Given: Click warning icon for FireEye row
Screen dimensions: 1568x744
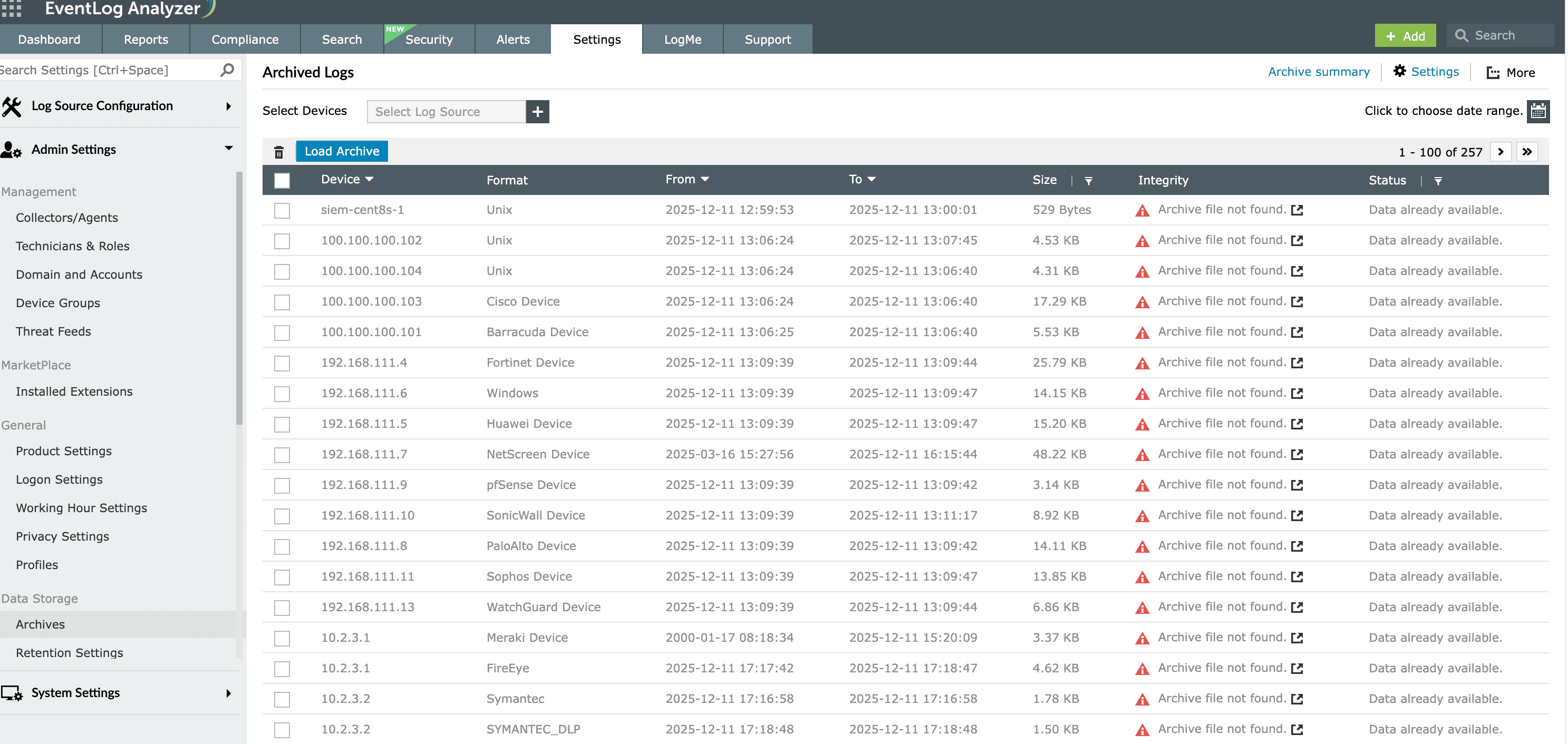Looking at the screenshot, I should tap(1143, 669).
